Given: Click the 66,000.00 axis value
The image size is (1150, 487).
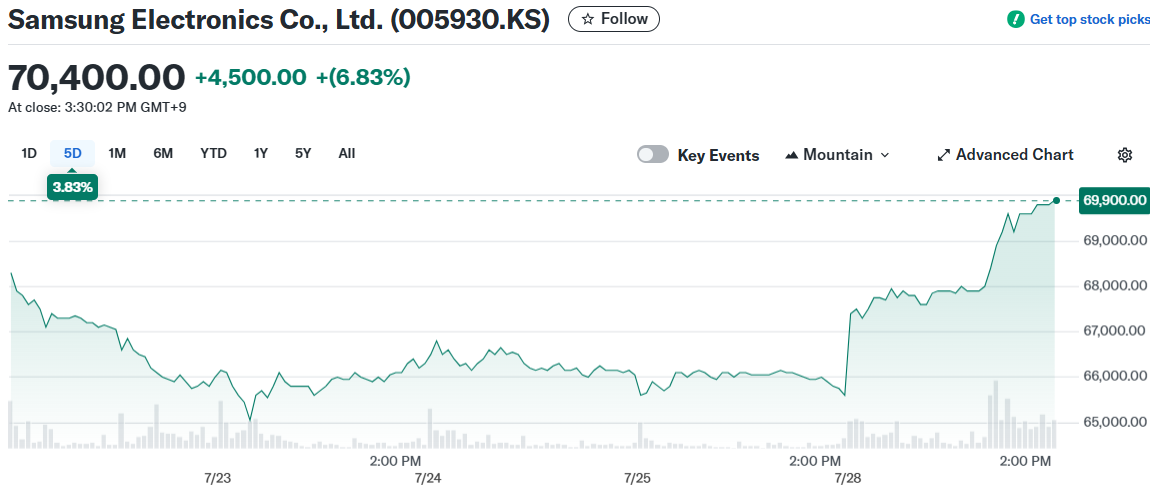Looking at the screenshot, I should pos(1115,376).
